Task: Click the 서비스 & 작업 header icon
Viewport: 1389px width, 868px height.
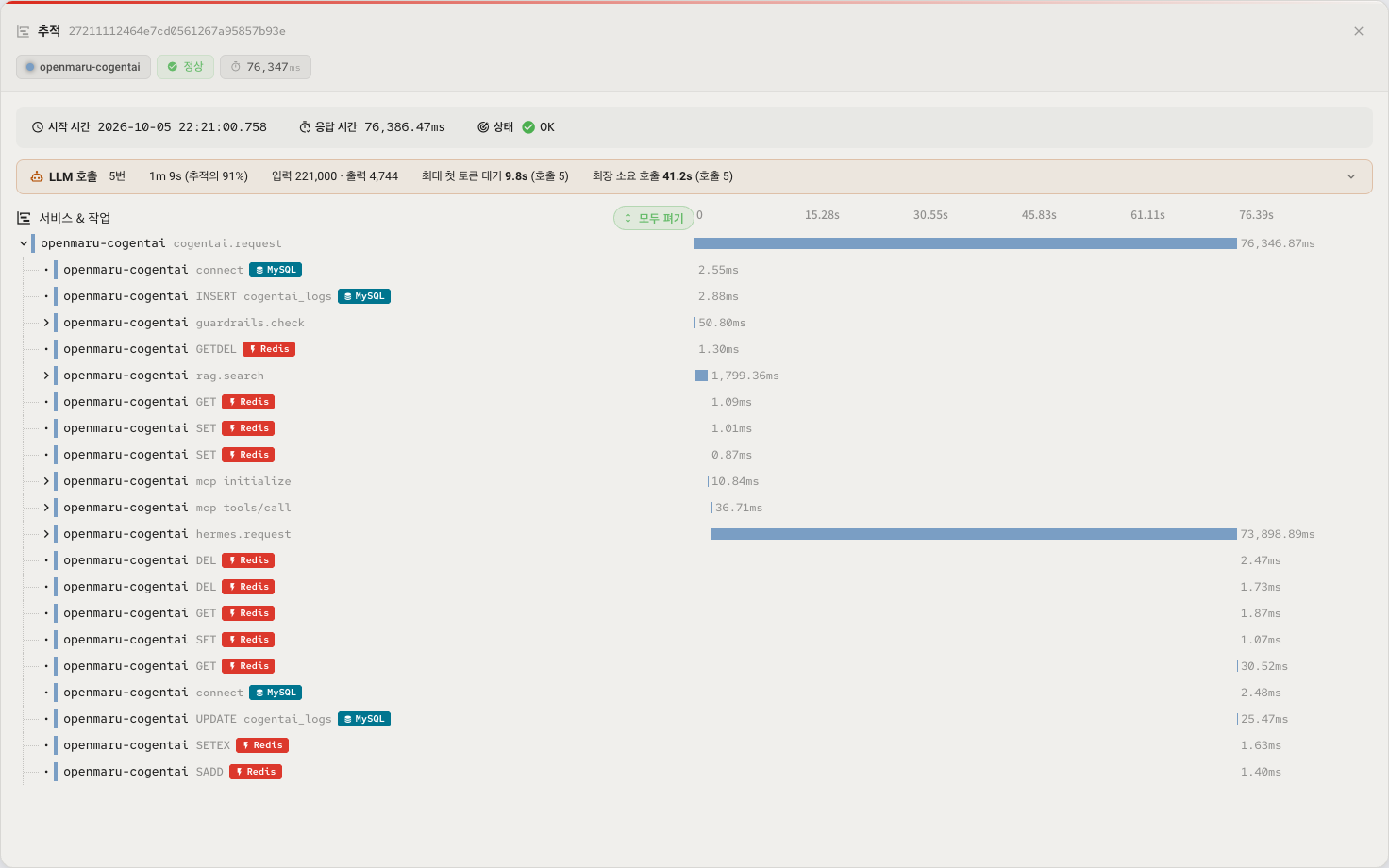Action: [24, 218]
